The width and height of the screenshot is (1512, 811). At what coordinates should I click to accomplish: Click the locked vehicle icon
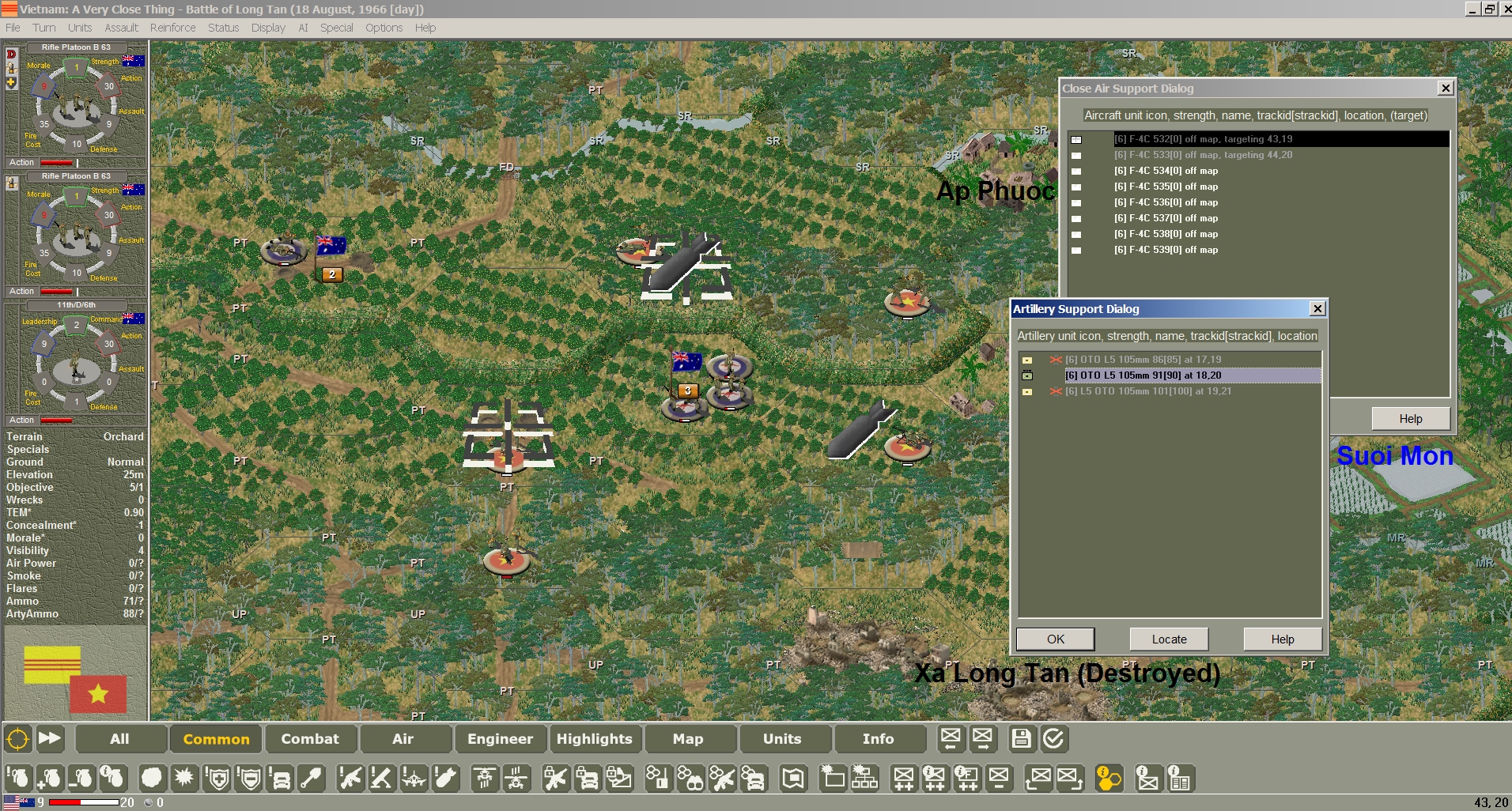[588, 779]
